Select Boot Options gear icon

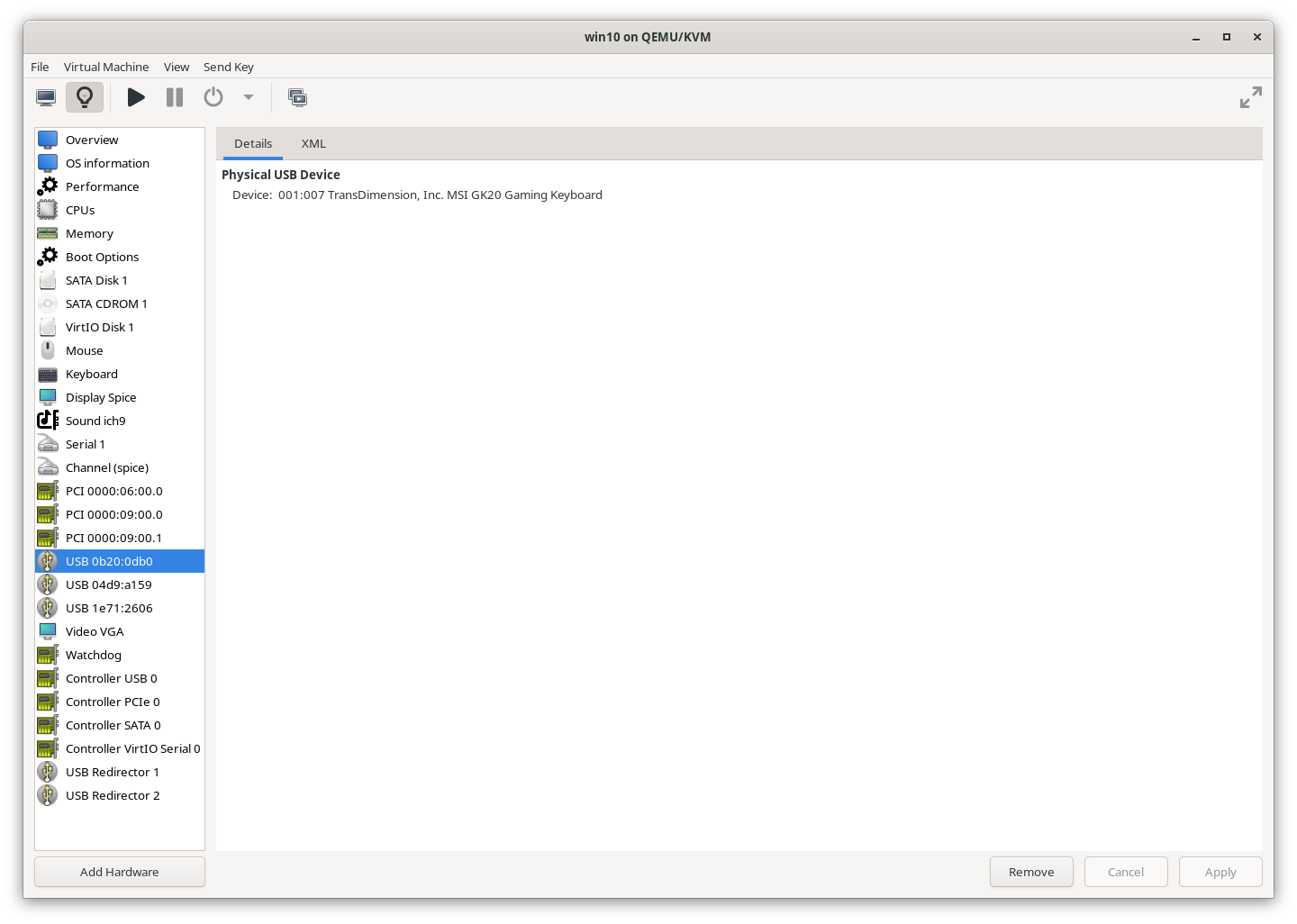48,257
